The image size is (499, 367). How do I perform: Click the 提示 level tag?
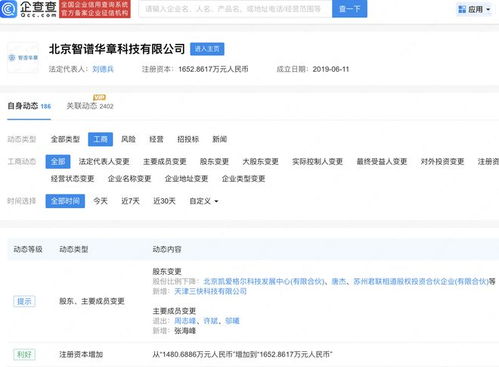[x=24, y=301]
